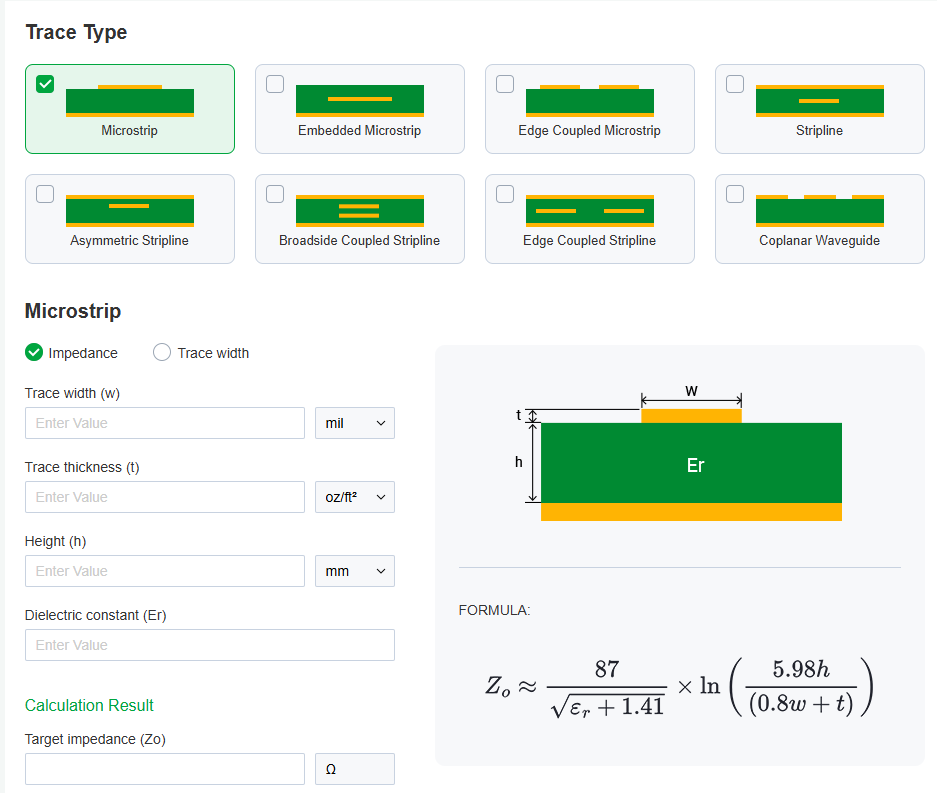Pick the Coplanar Waveguide diagram
Image resolution: width=937 pixels, height=793 pixels.
click(820, 210)
